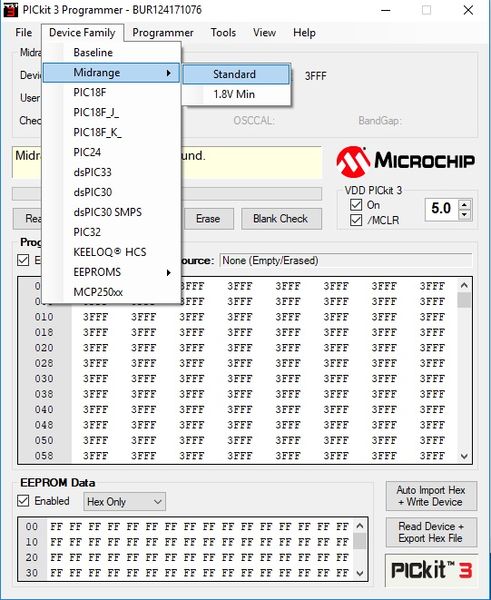Select PIC18F_K_ device family
Viewport: 491px width, 600px height.
pos(111,132)
